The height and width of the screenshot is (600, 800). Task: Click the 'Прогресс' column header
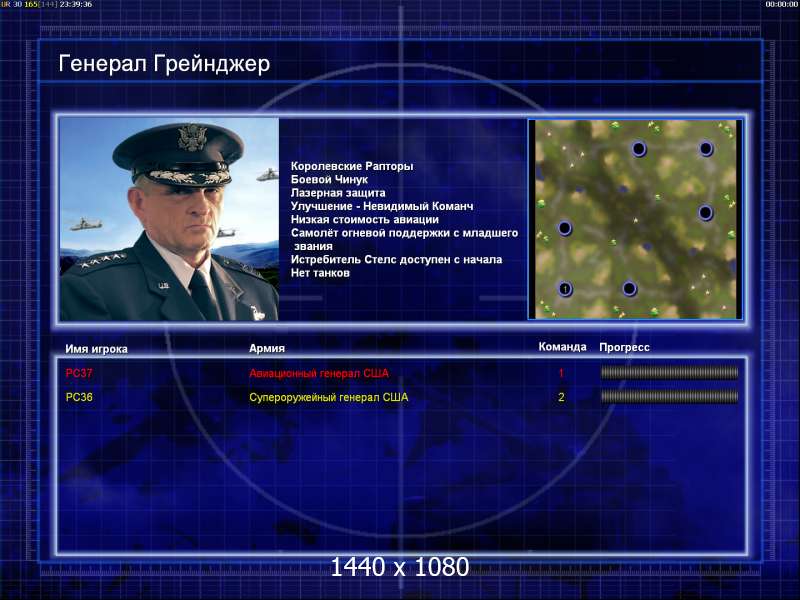click(x=624, y=347)
